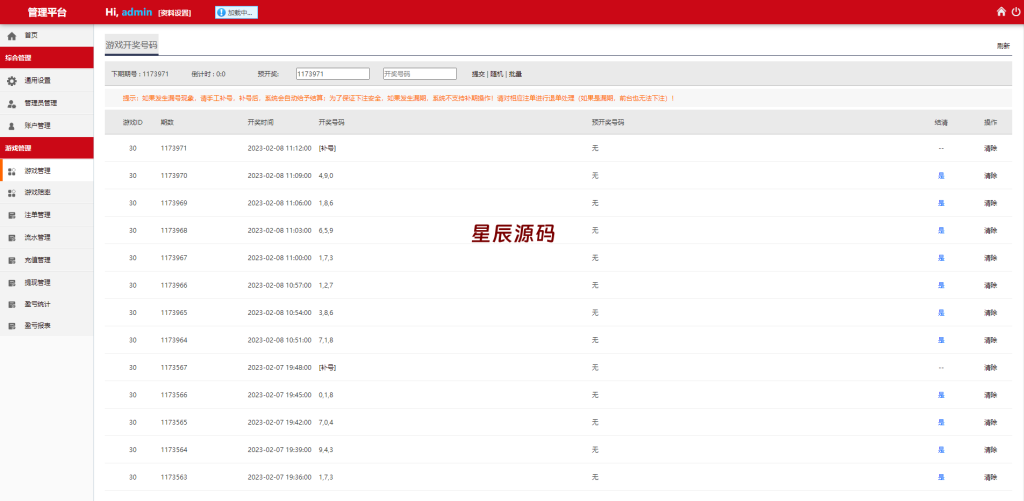The image size is (1024, 501).
Task: Open 注单管理 via its sidebar icon
Action: coord(11,216)
